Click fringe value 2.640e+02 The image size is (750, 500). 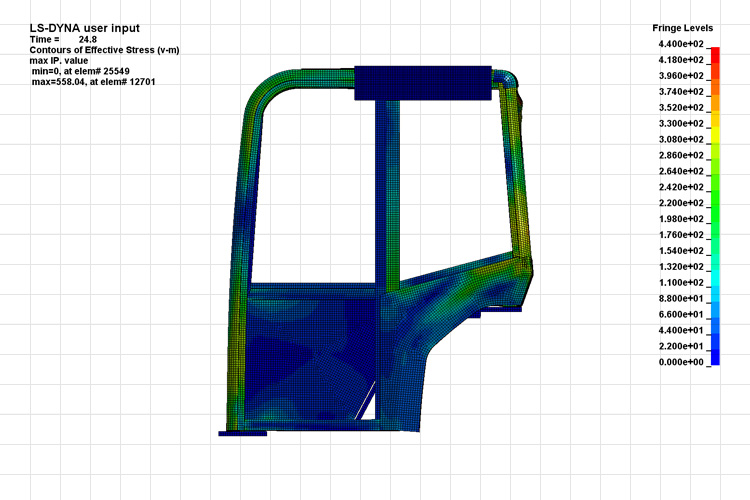(x=681, y=171)
